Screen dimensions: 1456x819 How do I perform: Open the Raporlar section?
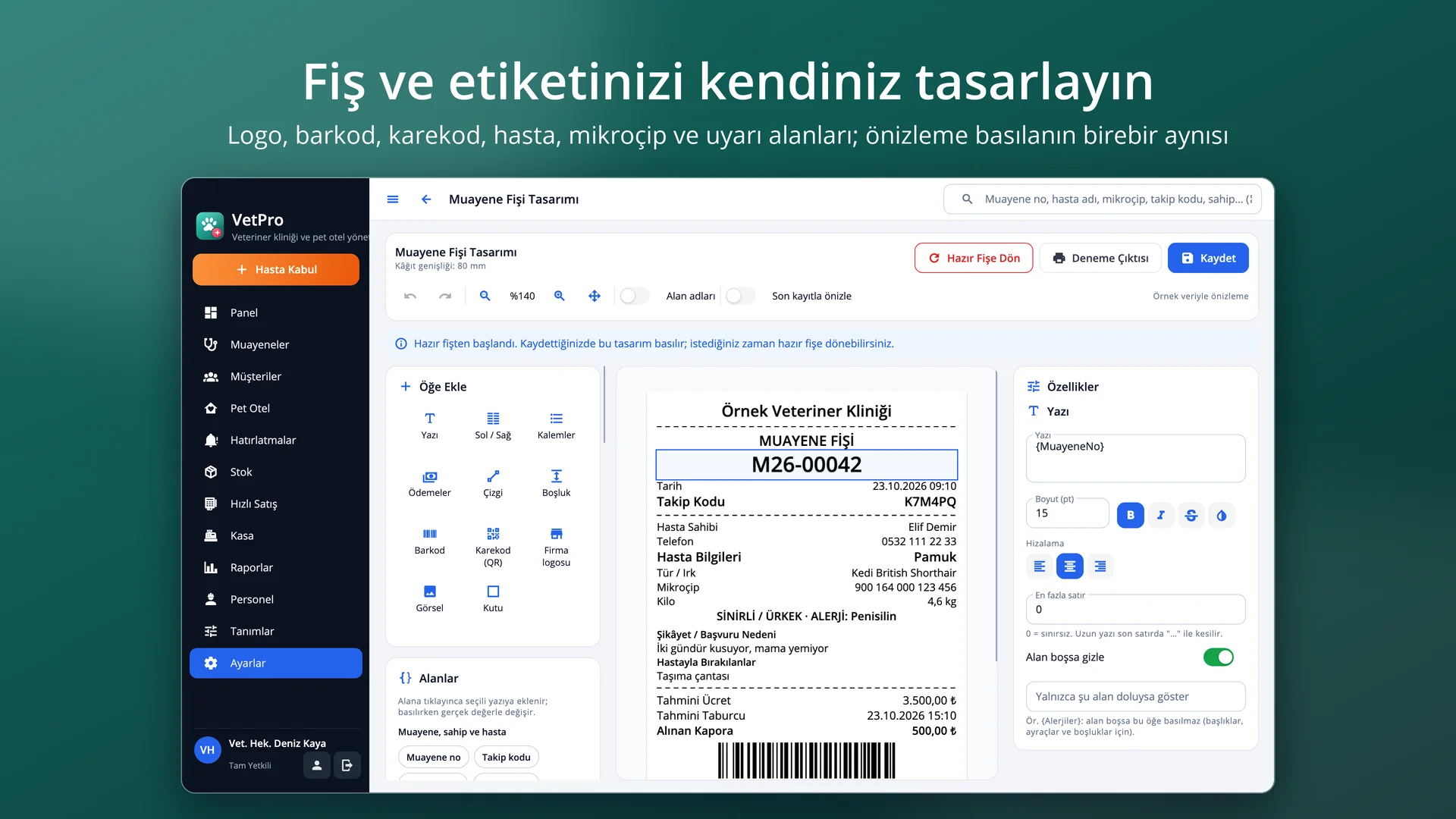(x=276, y=567)
